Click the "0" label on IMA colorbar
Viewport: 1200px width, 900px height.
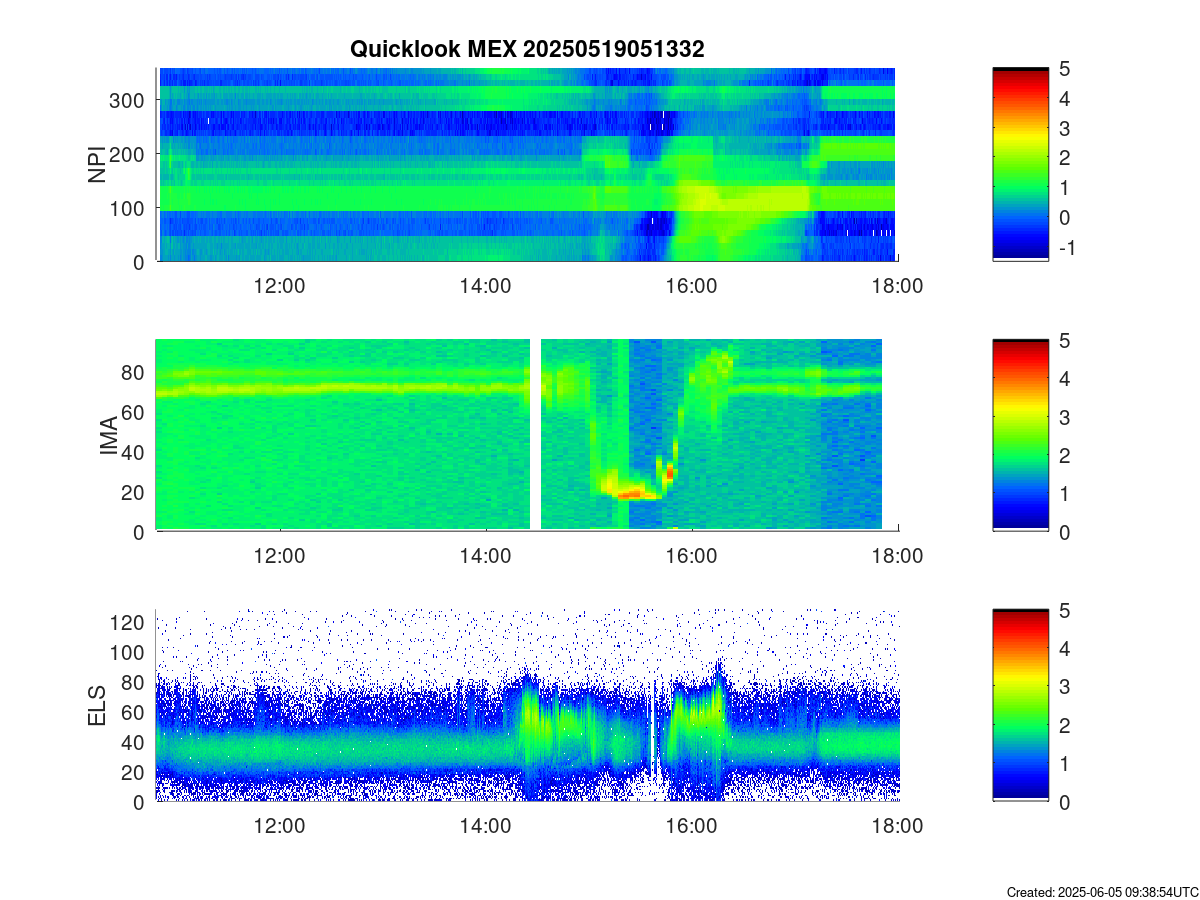1064,531
